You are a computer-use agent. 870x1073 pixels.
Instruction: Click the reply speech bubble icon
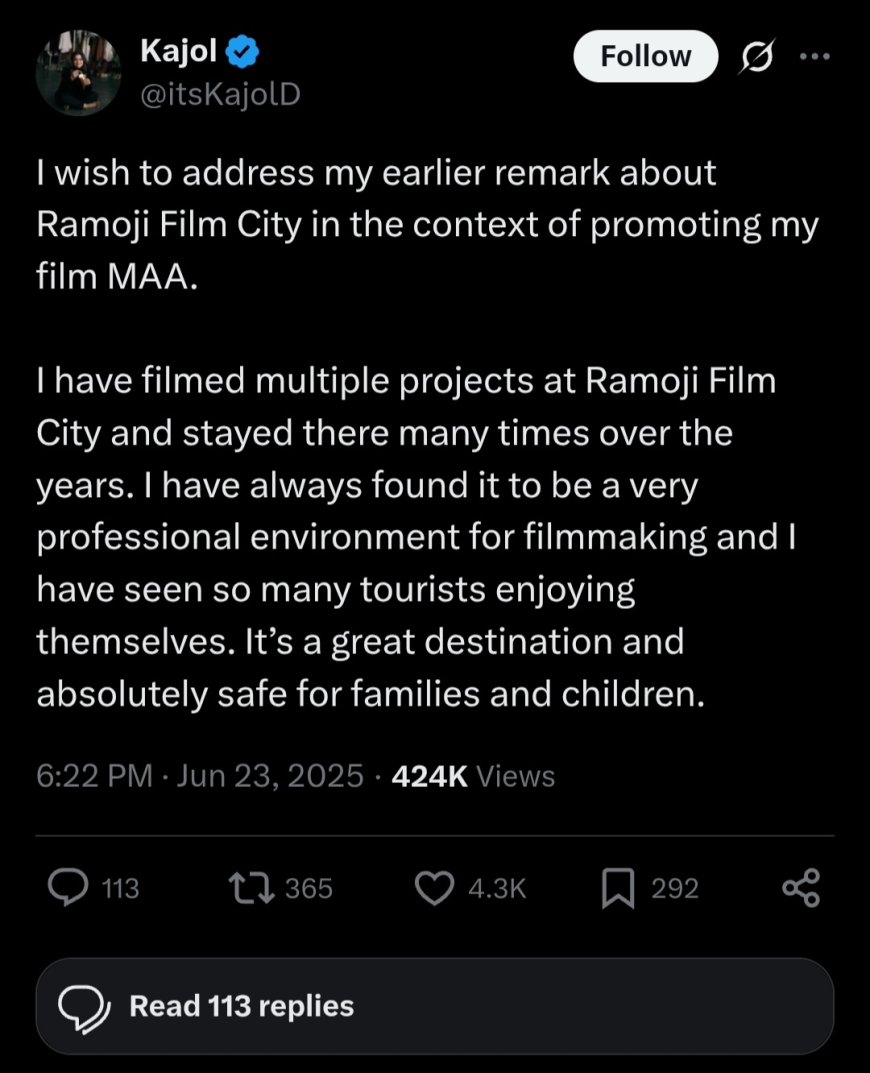[68, 888]
